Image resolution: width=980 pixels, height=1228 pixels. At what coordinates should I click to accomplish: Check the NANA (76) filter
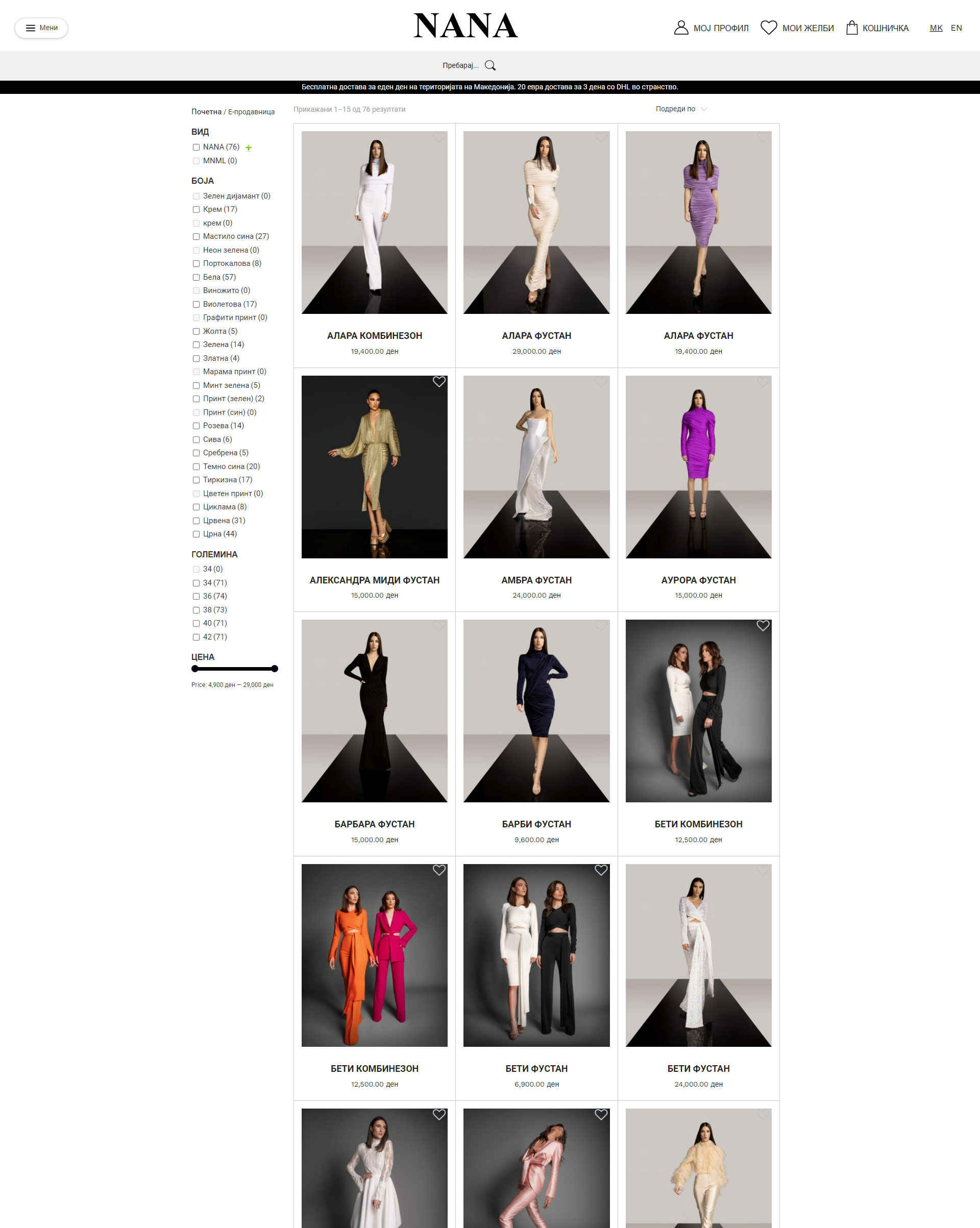[x=196, y=147]
